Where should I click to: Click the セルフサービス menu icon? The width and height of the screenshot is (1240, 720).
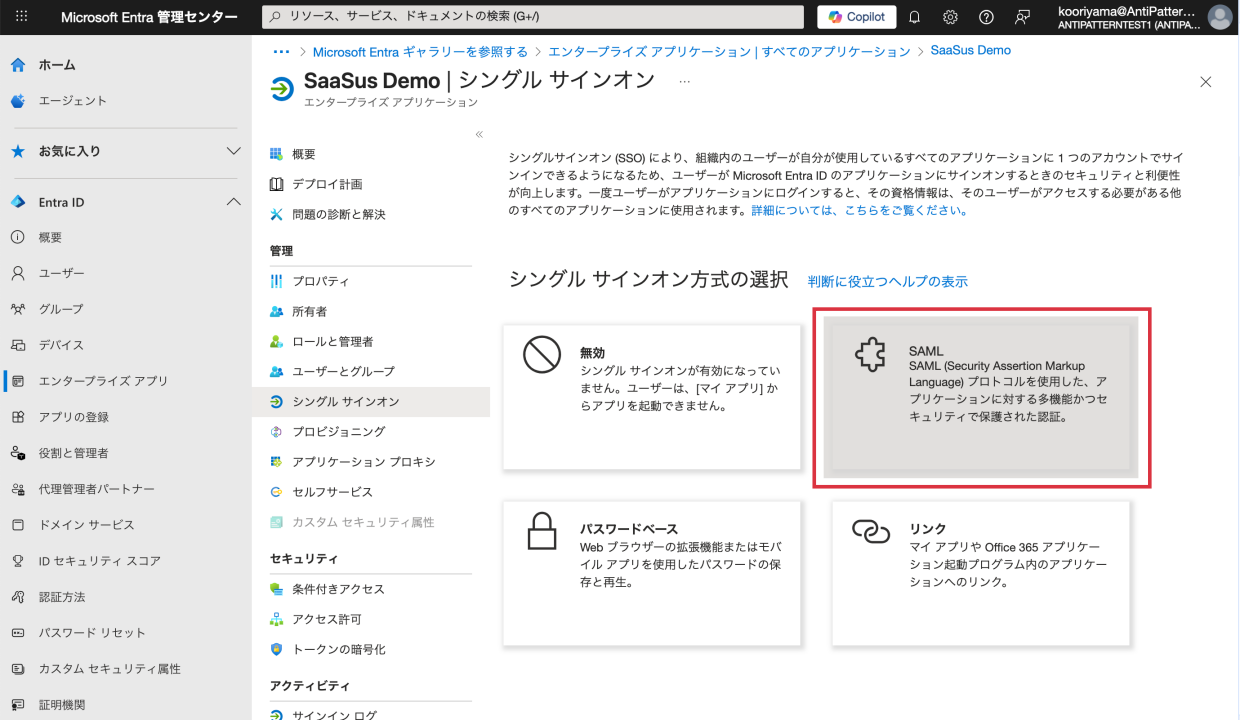277,491
